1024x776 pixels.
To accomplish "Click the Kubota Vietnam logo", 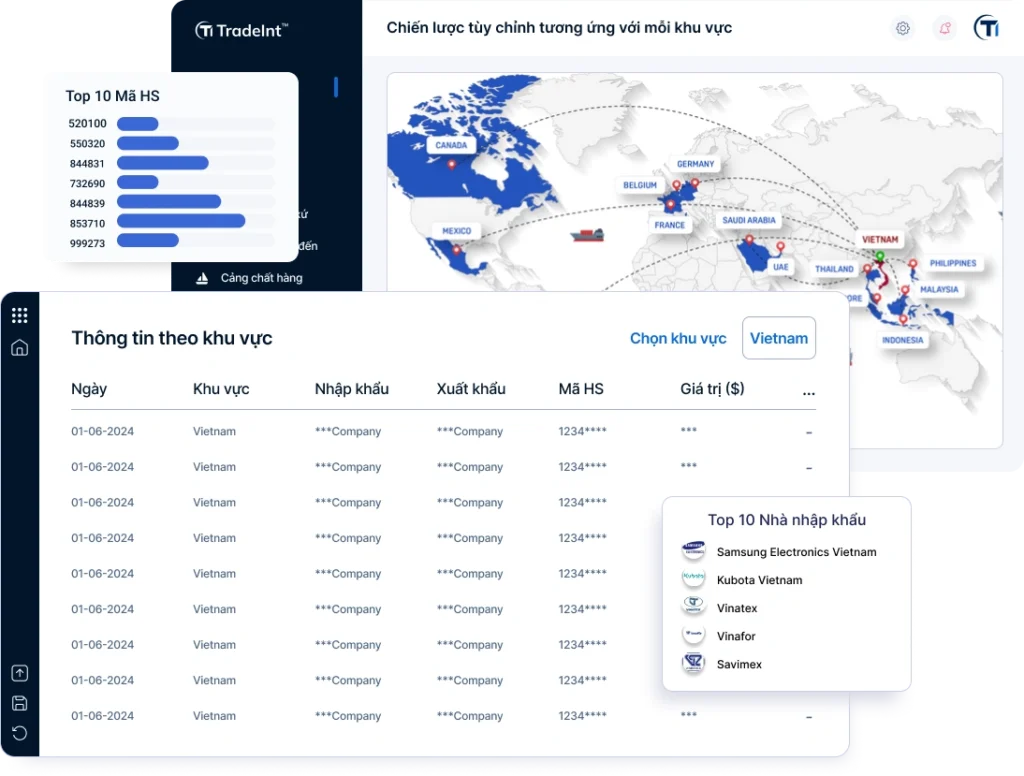I will pos(694,579).
